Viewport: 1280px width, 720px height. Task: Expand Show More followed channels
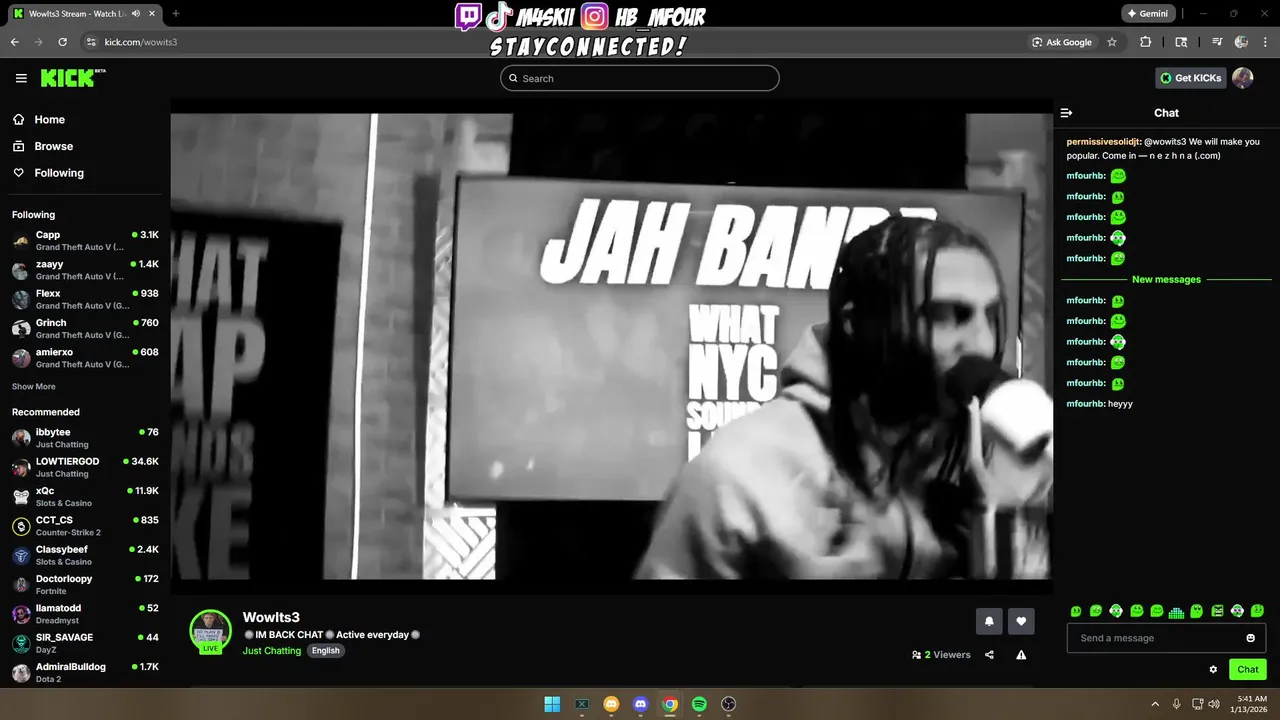coord(34,386)
